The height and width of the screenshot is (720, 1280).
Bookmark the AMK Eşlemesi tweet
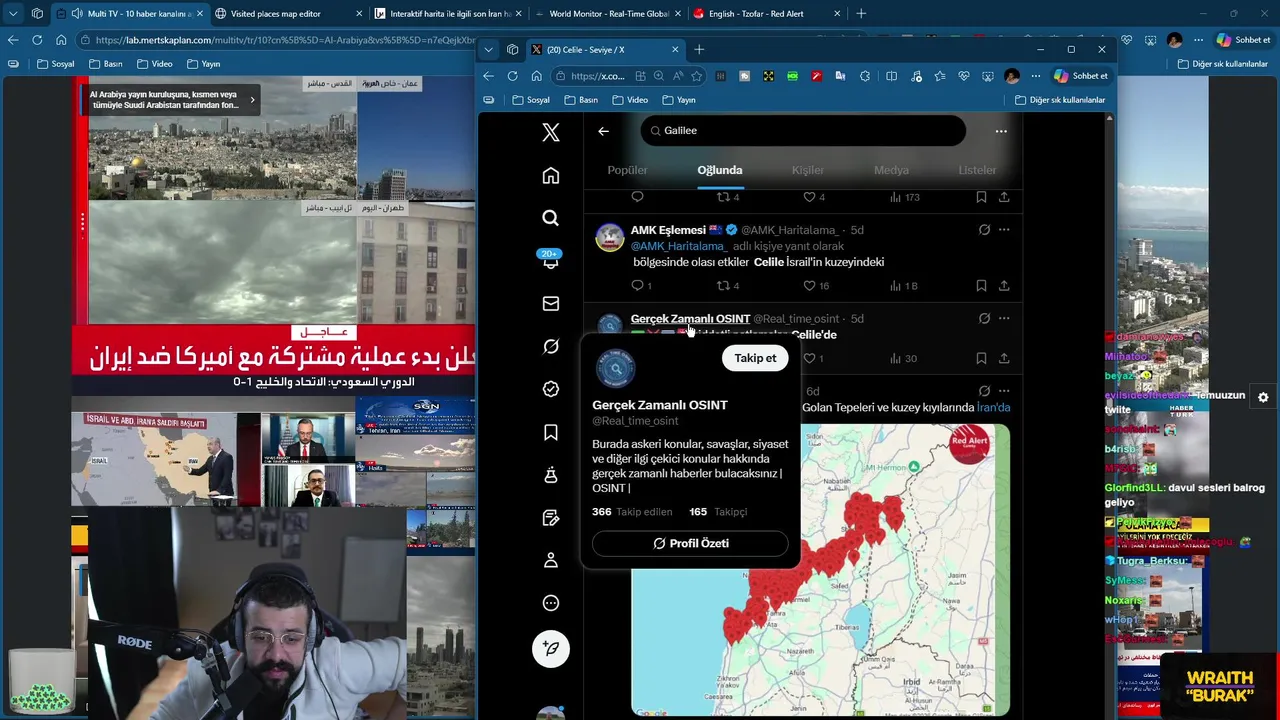pyautogui.click(x=981, y=286)
